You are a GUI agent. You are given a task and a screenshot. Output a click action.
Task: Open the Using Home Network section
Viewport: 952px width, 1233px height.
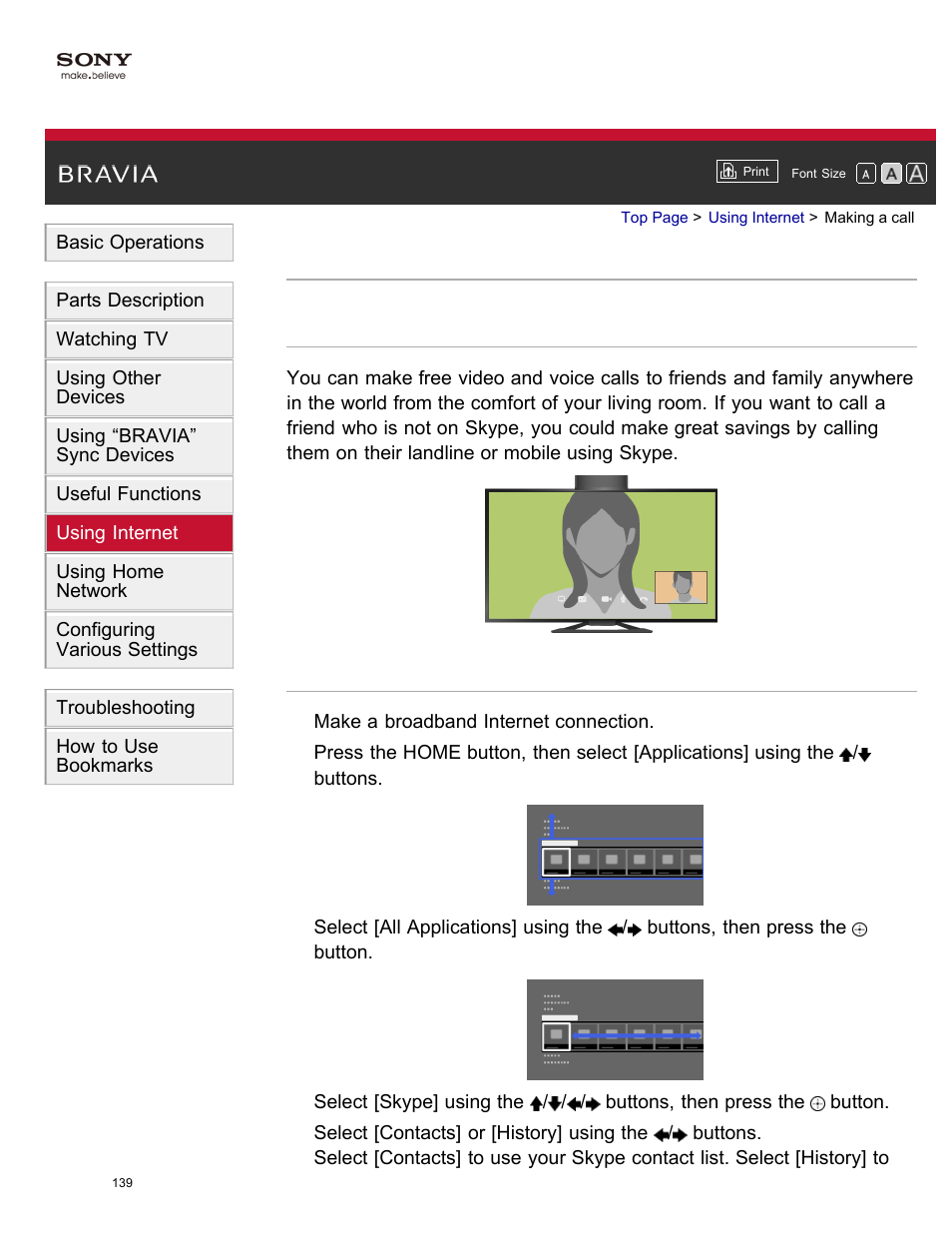(x=140, y=581)
